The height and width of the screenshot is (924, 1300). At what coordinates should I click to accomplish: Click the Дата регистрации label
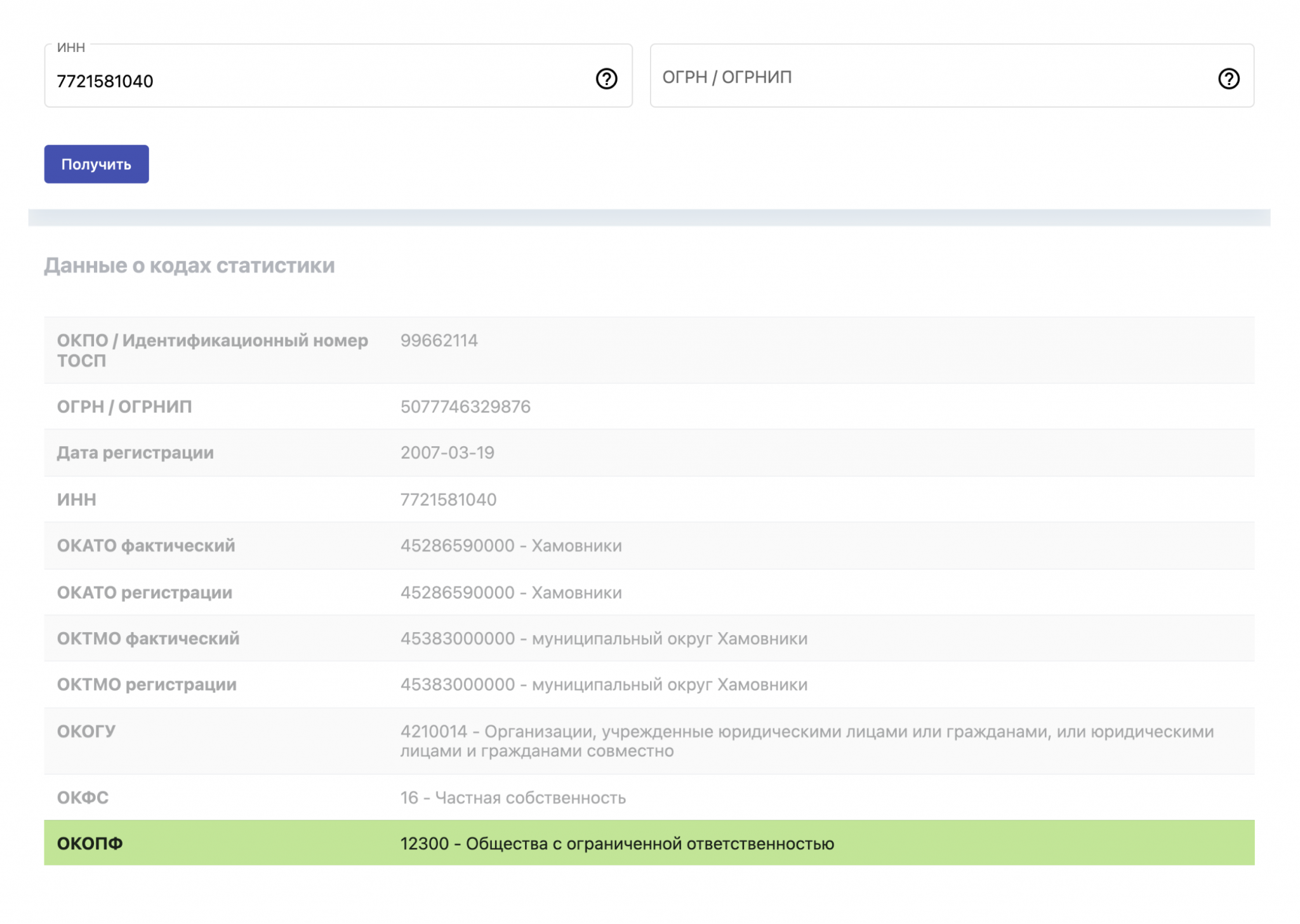click(x=135, y=453)
